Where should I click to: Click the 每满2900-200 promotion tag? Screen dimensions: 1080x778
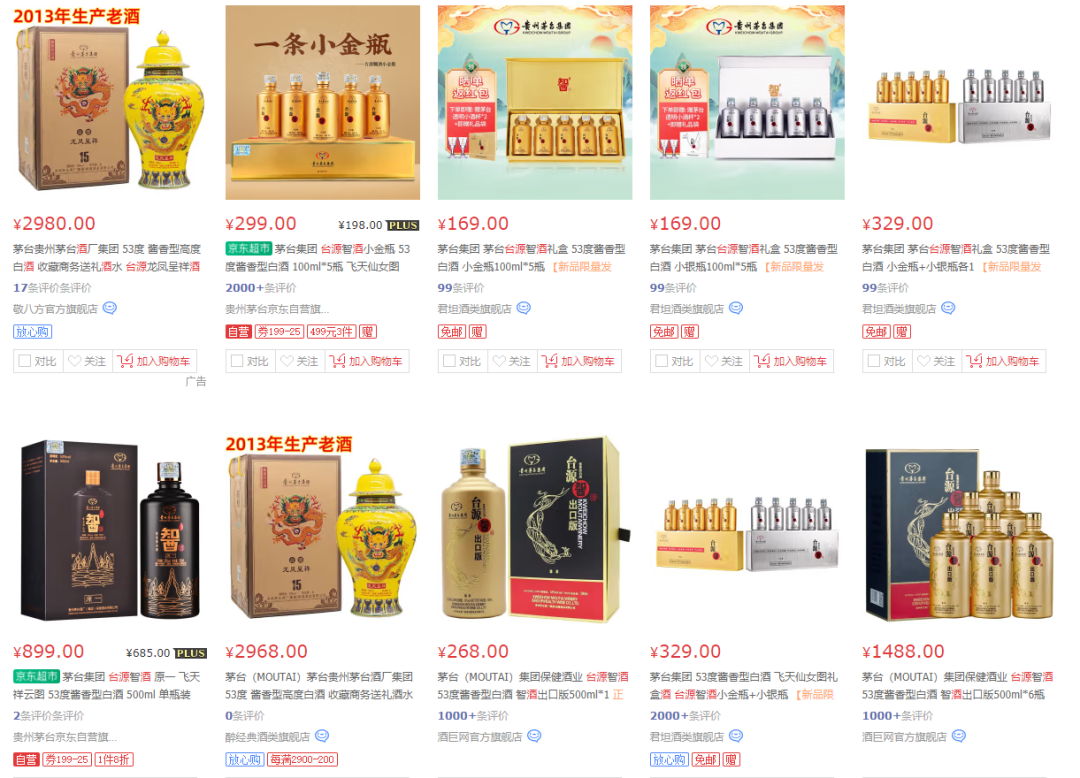click(x=302, y=759)
